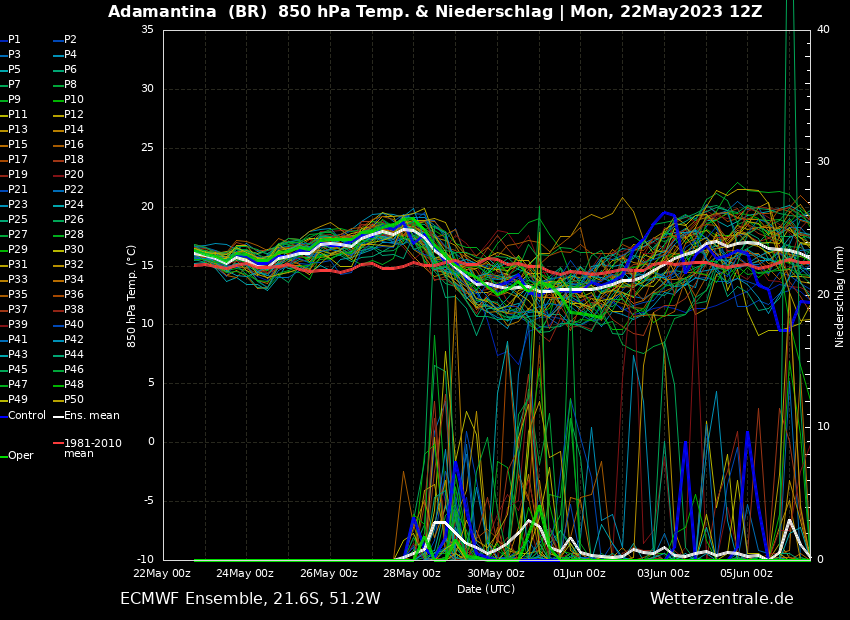Select legend item P7
The height and width of the screenshot is (620, 850).
pos(11,85)
